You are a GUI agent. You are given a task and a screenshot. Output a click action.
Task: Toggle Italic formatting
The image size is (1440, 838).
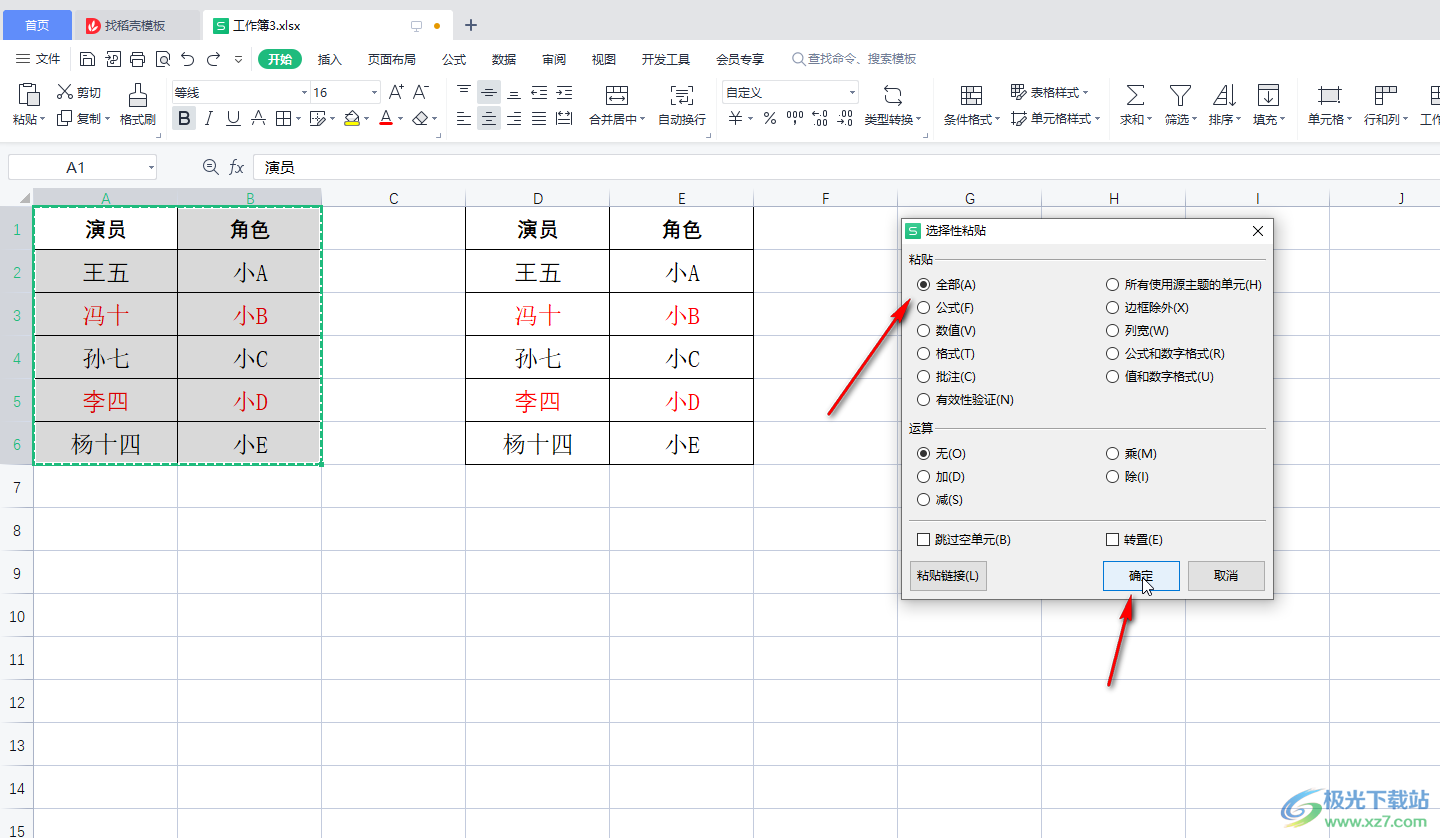click(x=208, y=119)
